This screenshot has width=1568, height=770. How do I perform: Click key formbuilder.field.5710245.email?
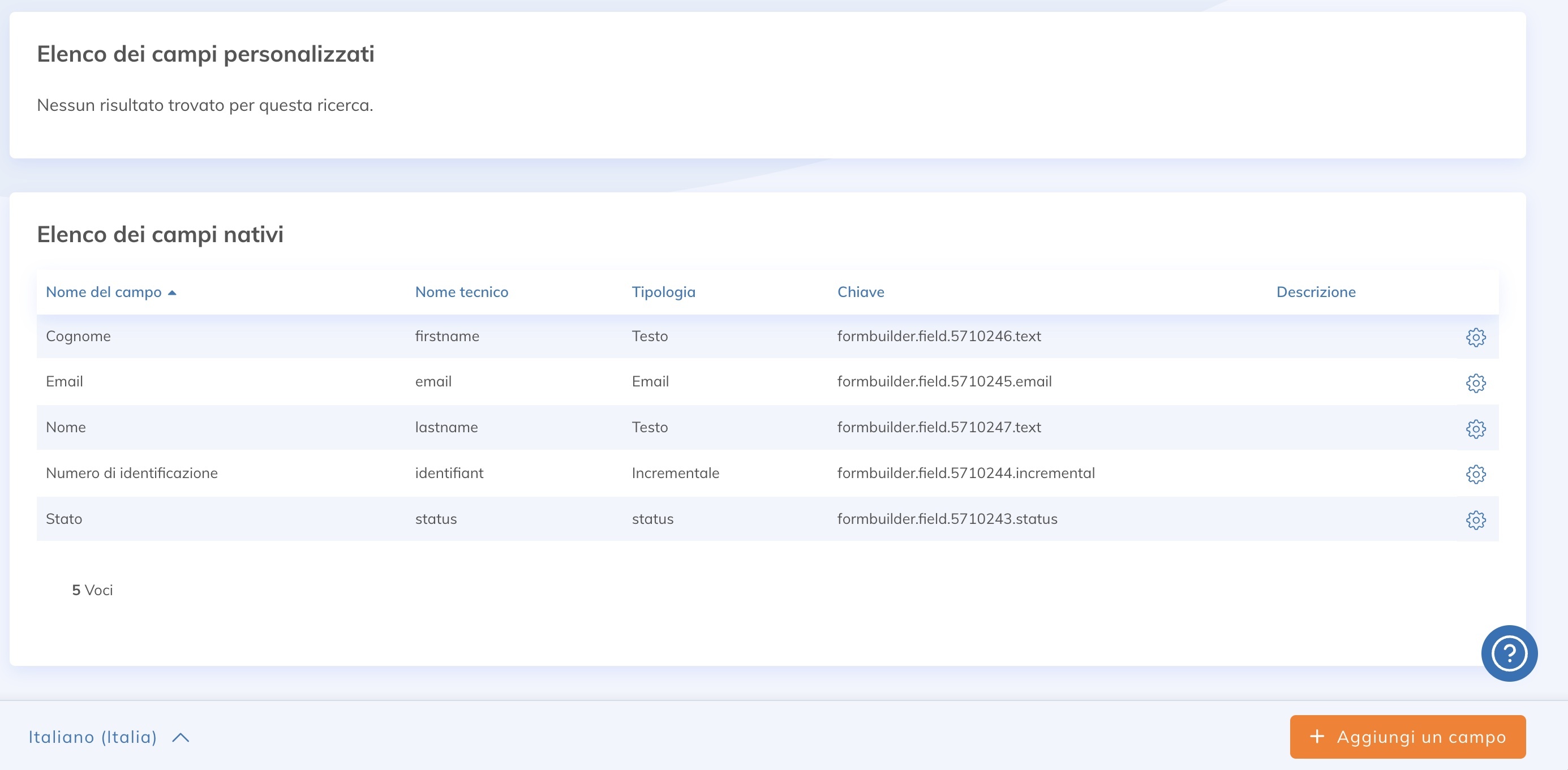(x=943, y=382)
